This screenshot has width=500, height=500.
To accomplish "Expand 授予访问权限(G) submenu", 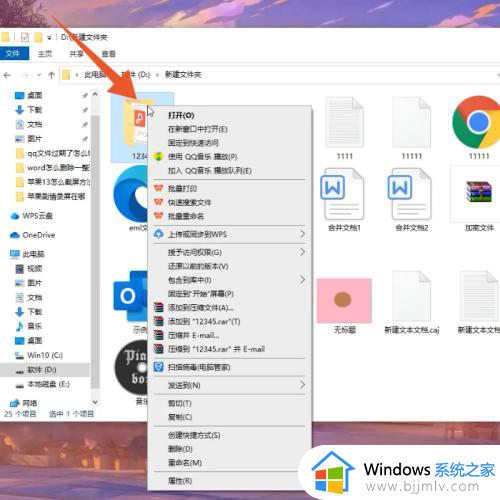I will (229, 252).
